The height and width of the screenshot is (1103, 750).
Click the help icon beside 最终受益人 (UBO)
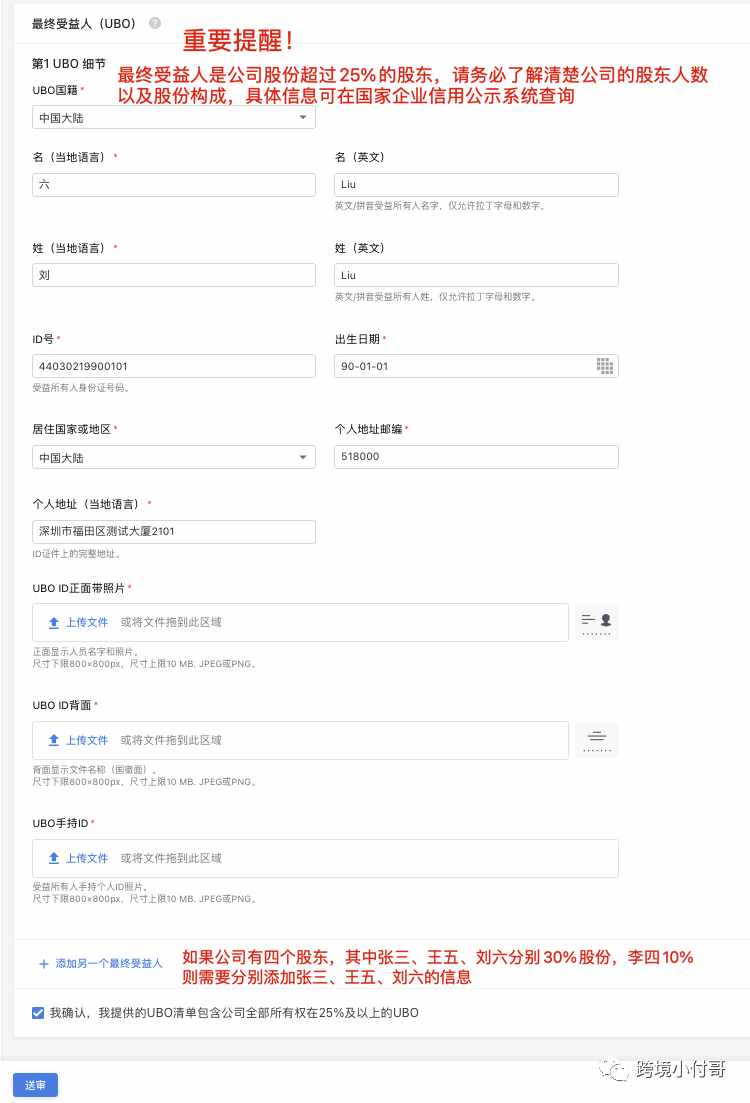[x=155, y=23]
